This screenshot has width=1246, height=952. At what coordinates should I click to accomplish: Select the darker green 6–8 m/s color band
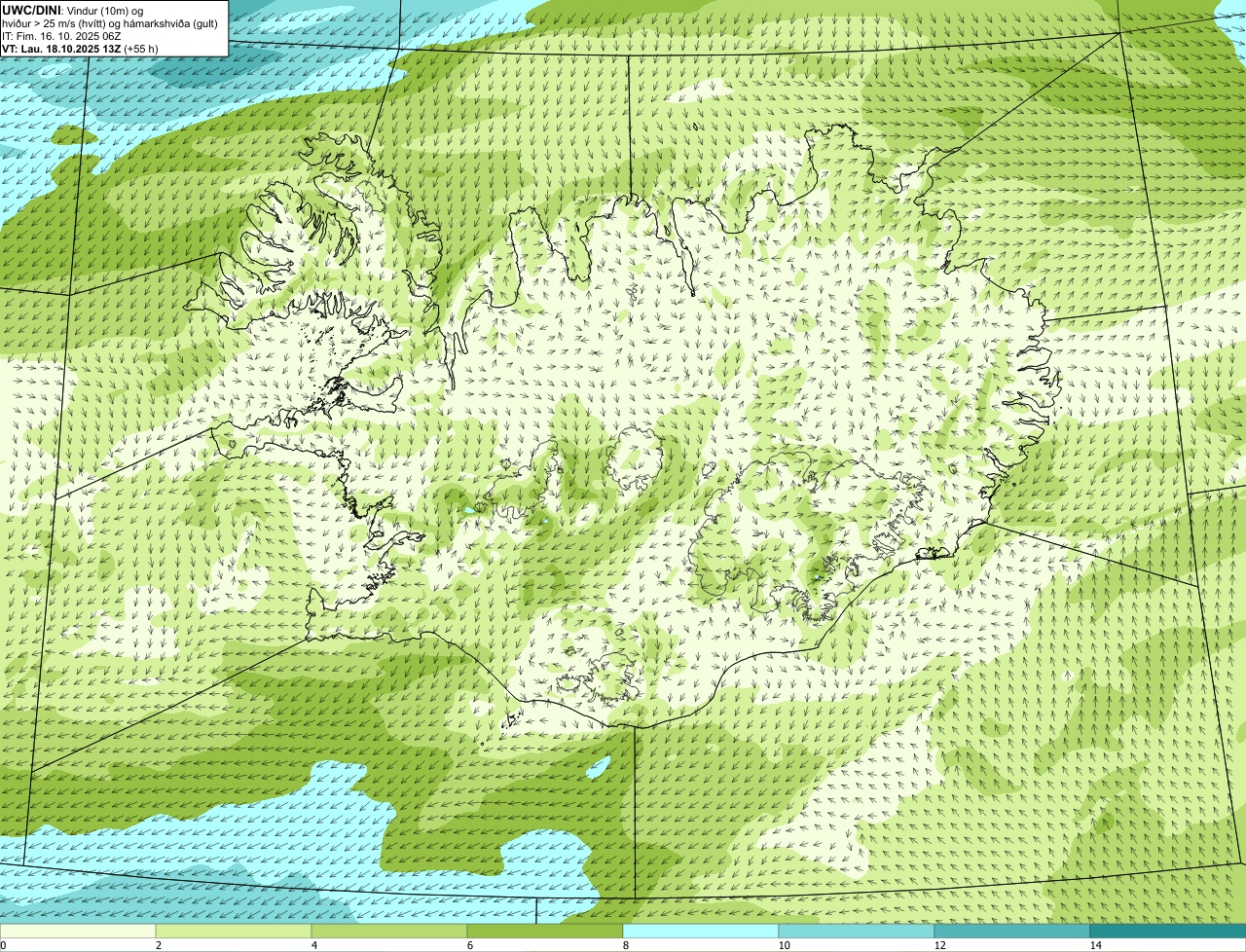click(545, 931)
